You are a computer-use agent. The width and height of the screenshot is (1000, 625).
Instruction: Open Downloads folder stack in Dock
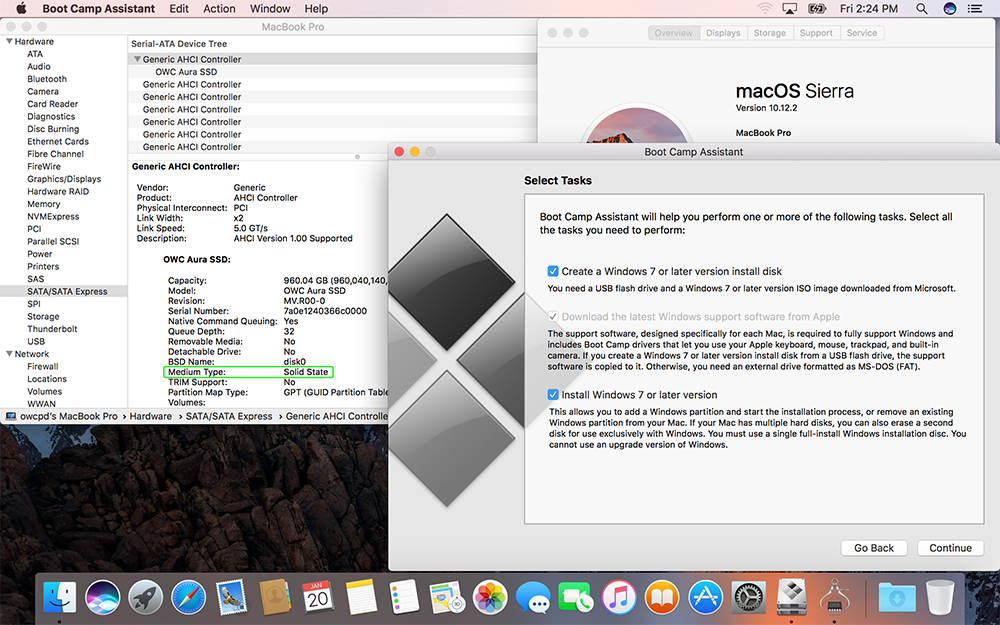pyautogui.click(x=897, y=598)
